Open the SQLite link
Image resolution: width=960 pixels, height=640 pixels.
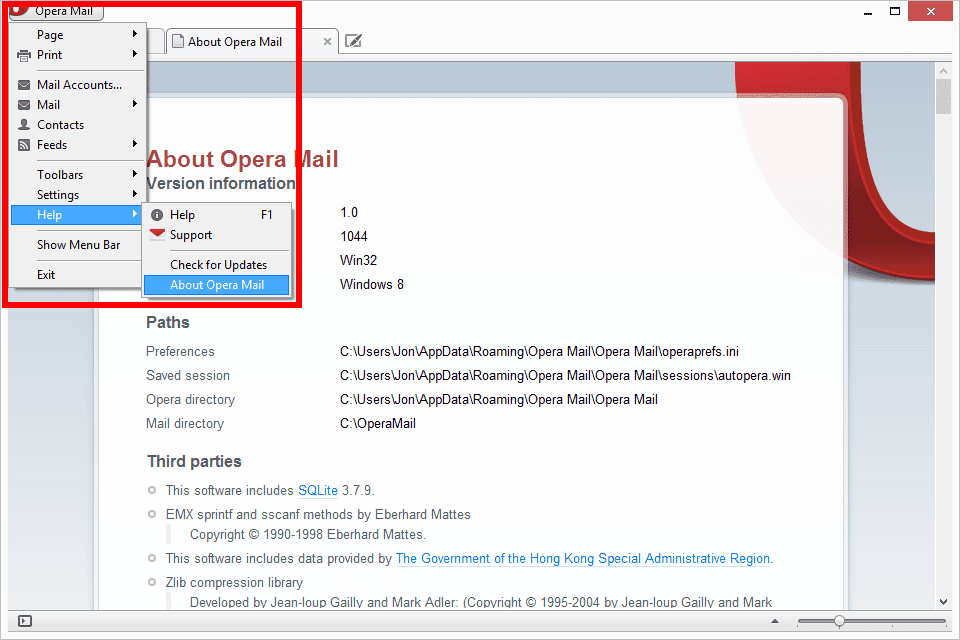[x=318, y=491]
